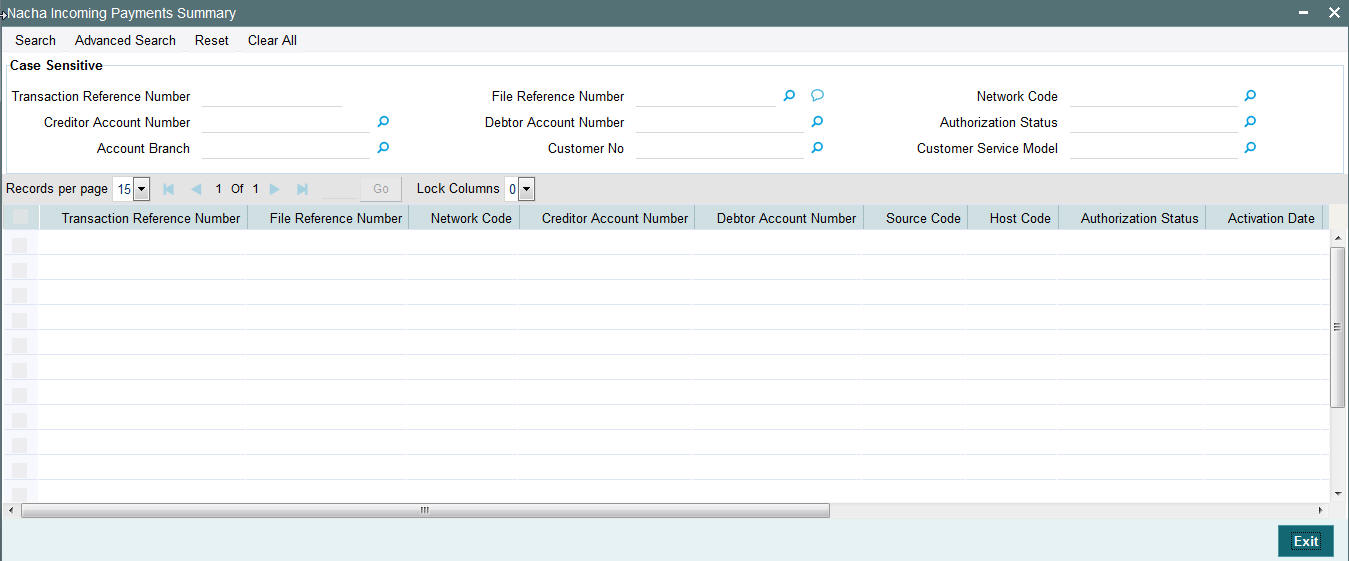Tick the fifth row checkbox in results table
The image size is (1349, 561).
20,345
